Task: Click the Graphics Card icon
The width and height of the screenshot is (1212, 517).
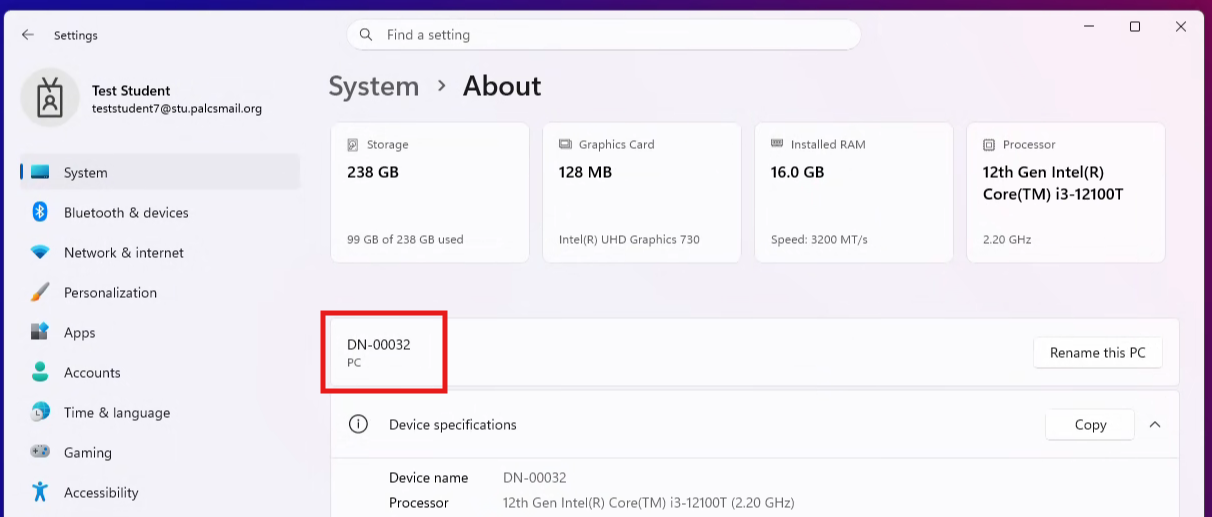Action: (565, 144)
